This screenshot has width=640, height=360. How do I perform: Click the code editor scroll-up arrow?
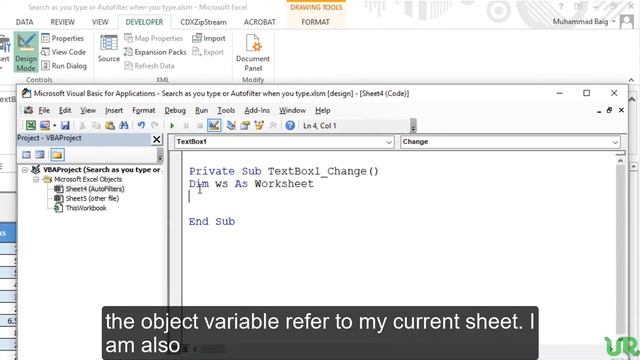(x=620, y=161)
